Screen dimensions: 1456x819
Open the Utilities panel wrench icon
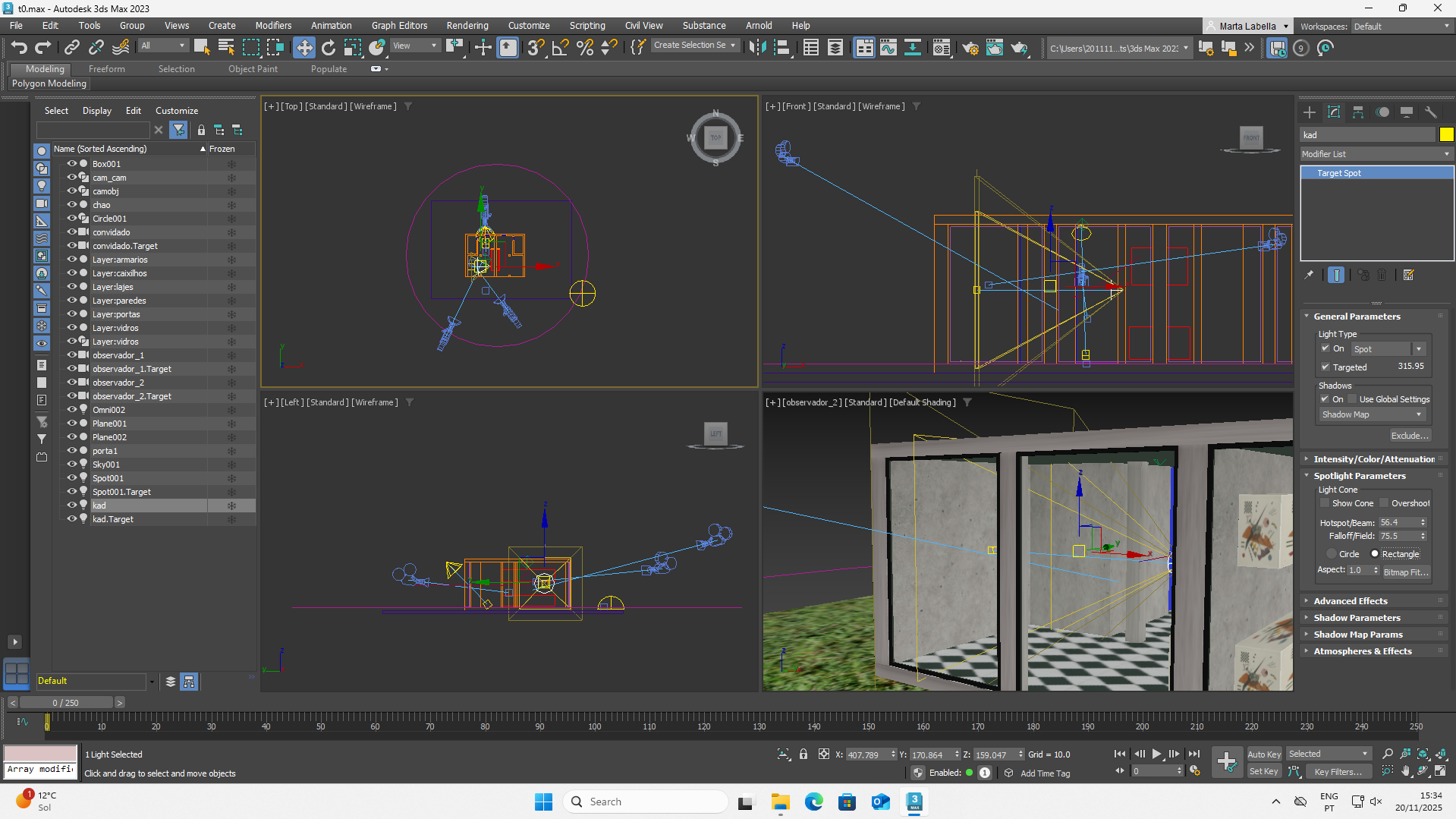coord(1430,112)
